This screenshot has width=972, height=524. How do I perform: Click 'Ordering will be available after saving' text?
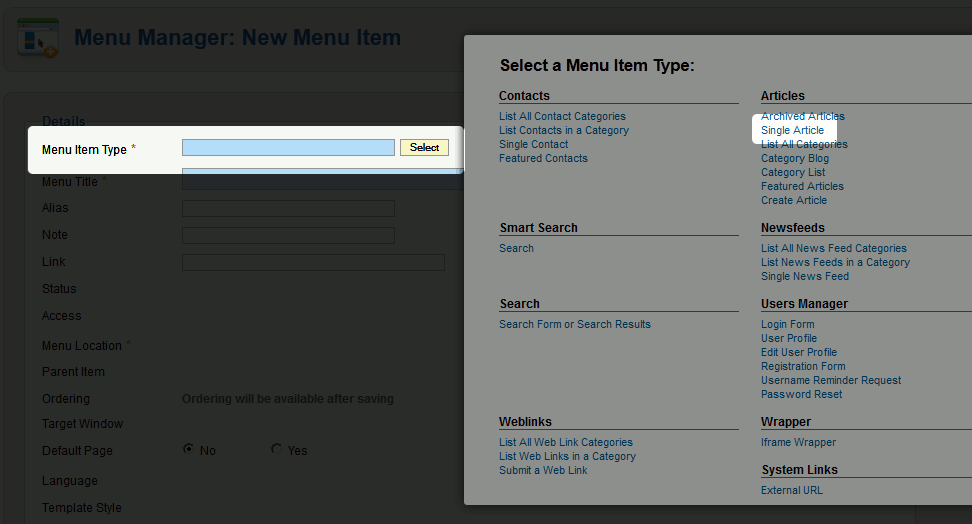click(x=288, y=399)
